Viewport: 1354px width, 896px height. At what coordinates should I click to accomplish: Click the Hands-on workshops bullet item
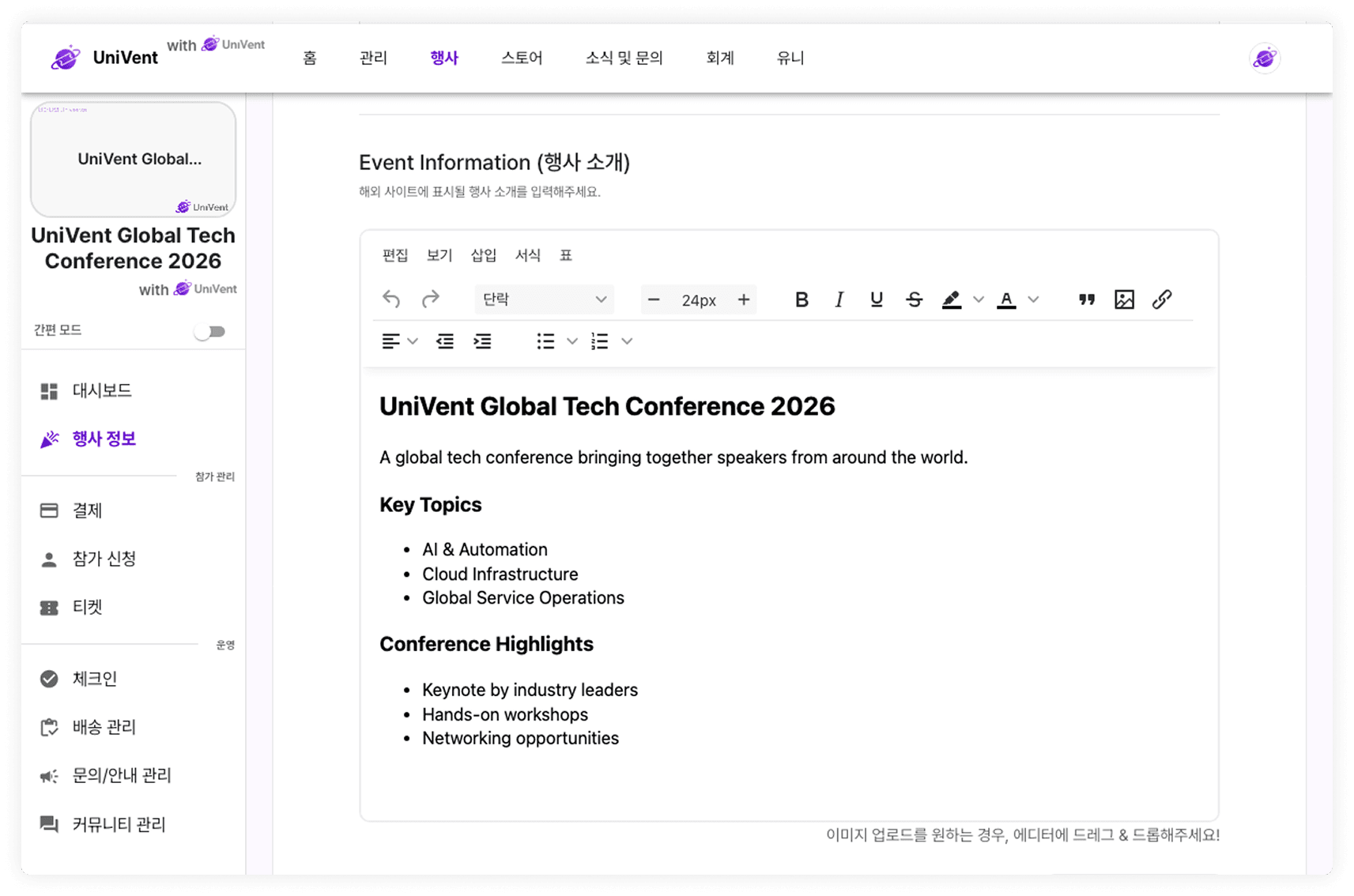505,715
